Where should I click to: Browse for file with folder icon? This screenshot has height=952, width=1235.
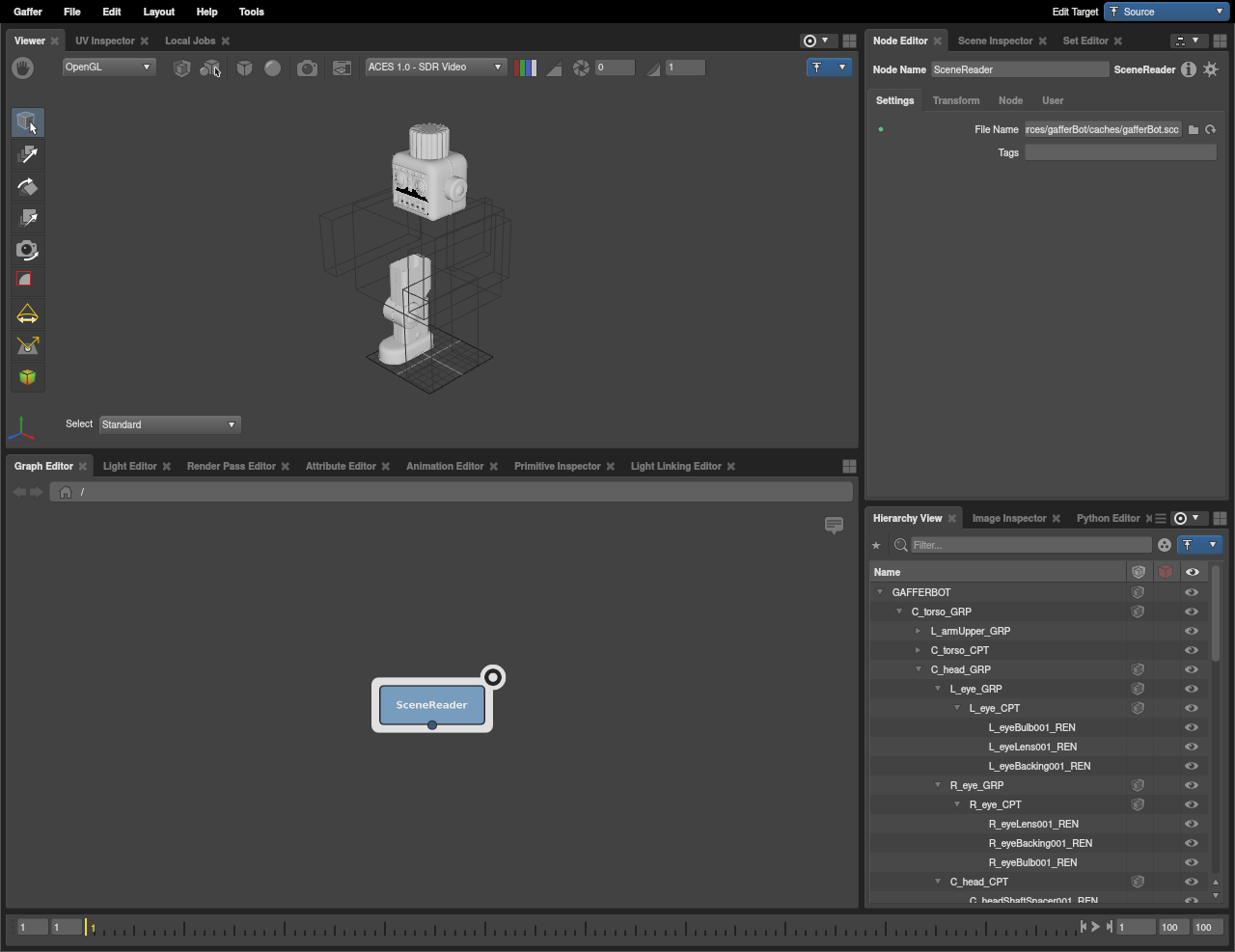coord(1194,129)
